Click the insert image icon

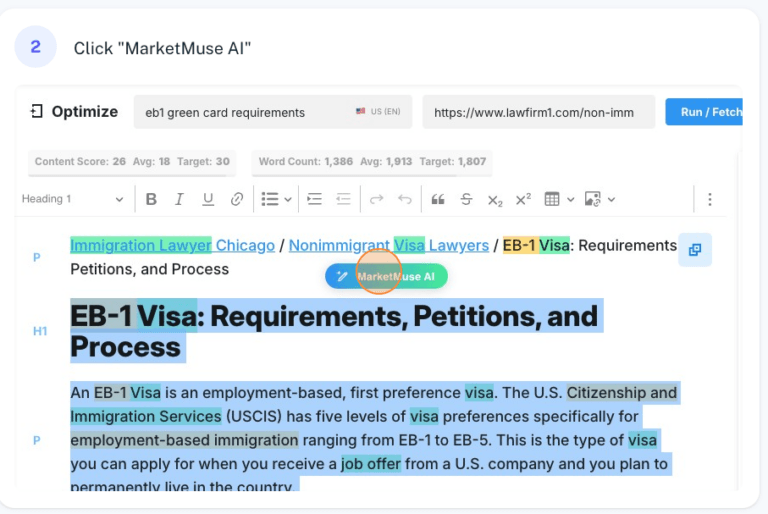(593, 199)
